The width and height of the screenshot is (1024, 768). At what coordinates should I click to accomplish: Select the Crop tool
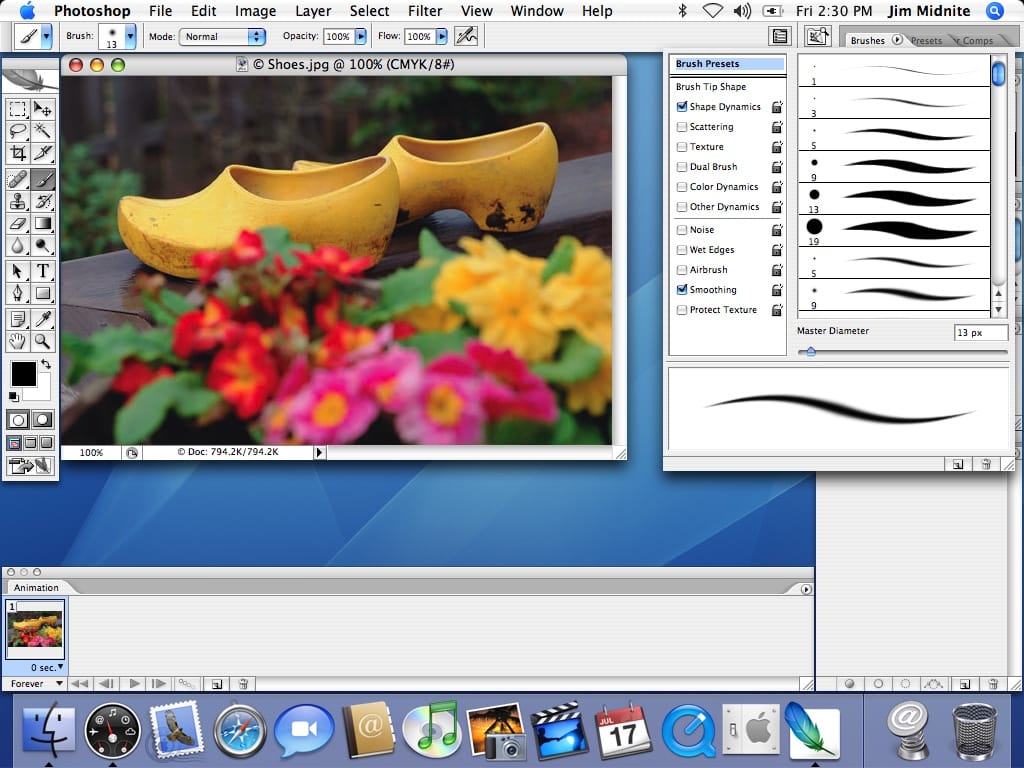(x=18, y=153)
